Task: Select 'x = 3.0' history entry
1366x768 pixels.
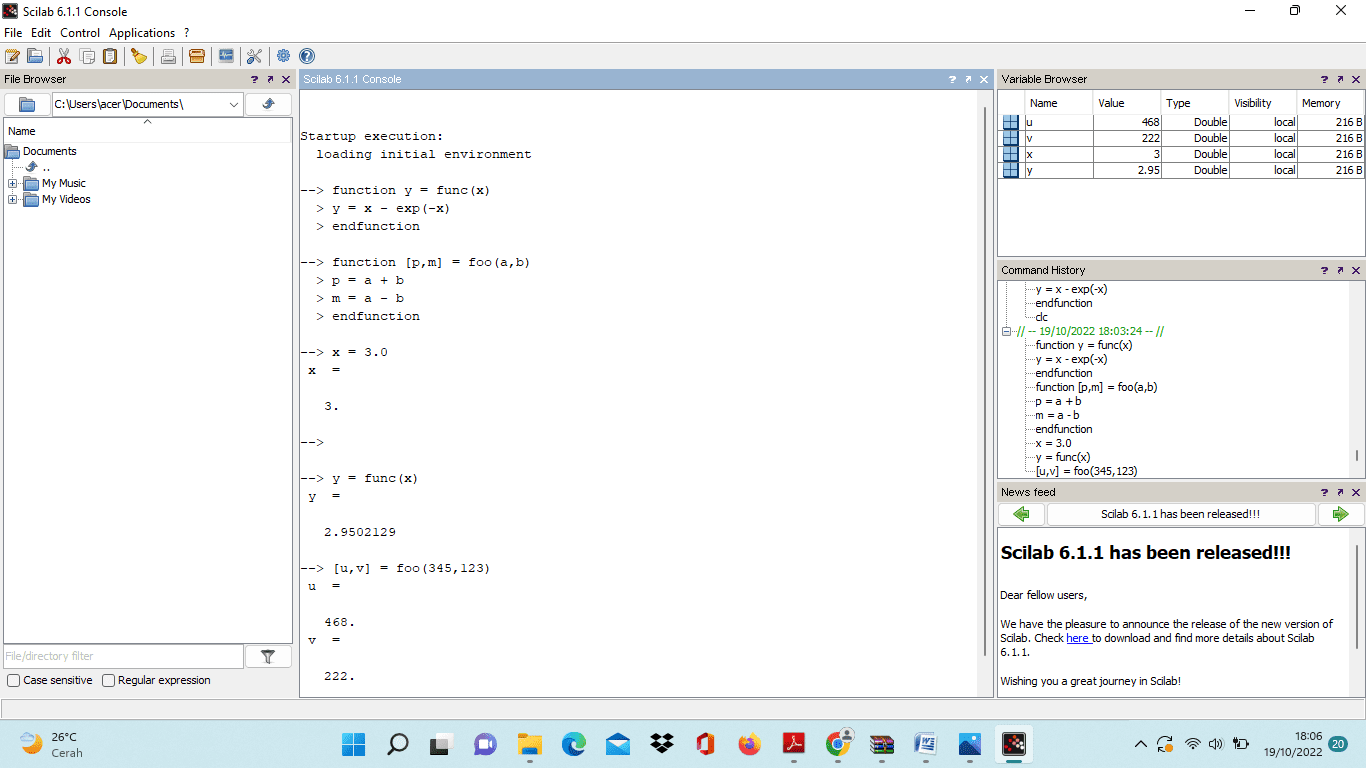Action: coord(1053,443)
